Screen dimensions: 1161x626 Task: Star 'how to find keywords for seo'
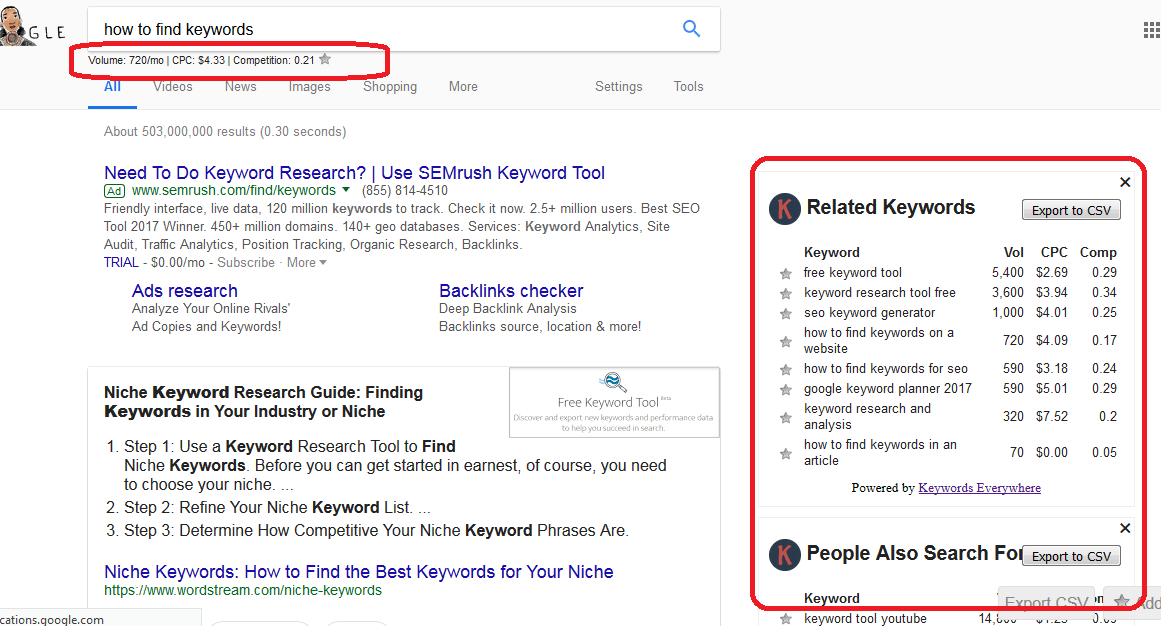point(786,369)
